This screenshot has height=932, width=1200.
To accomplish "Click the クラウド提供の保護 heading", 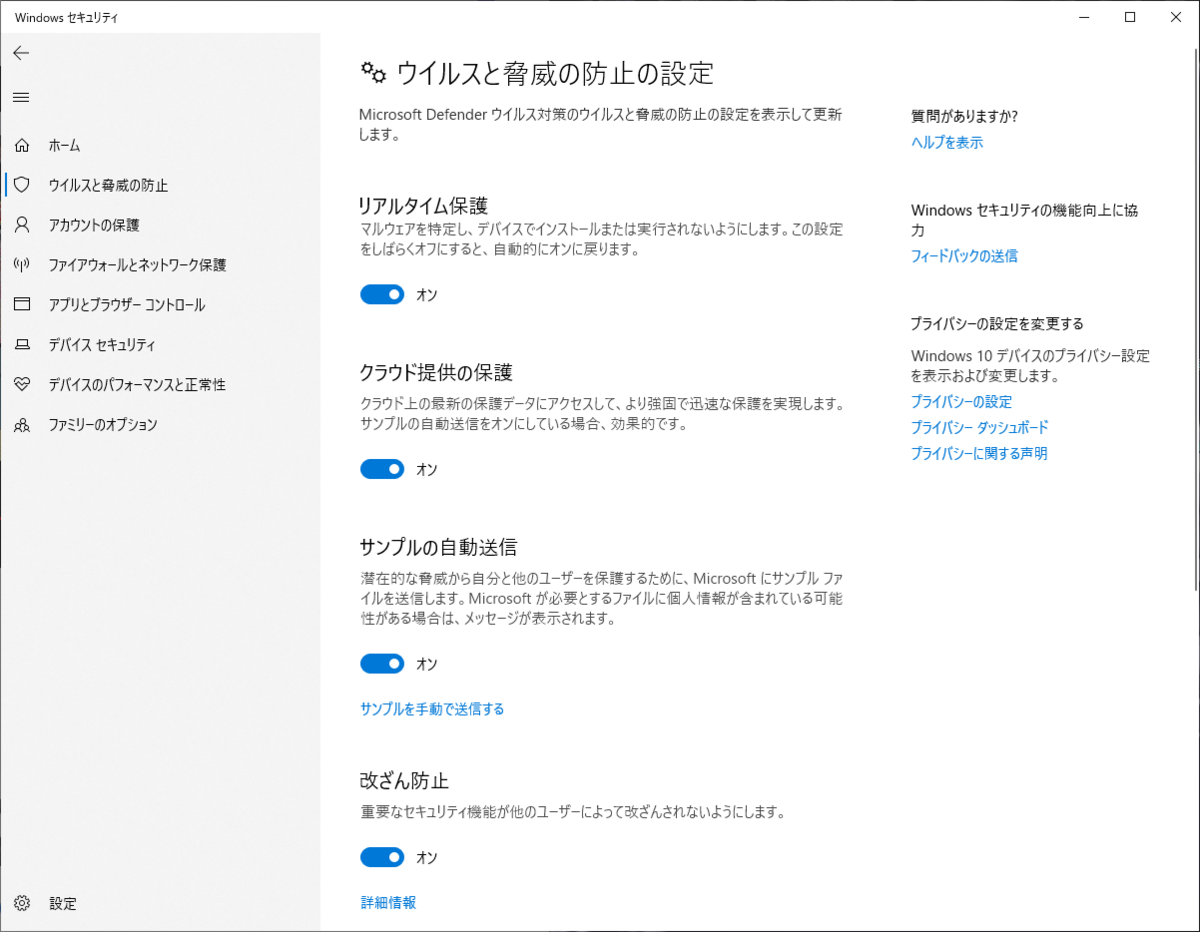I will pyautogui.click(x=436, y=373).
